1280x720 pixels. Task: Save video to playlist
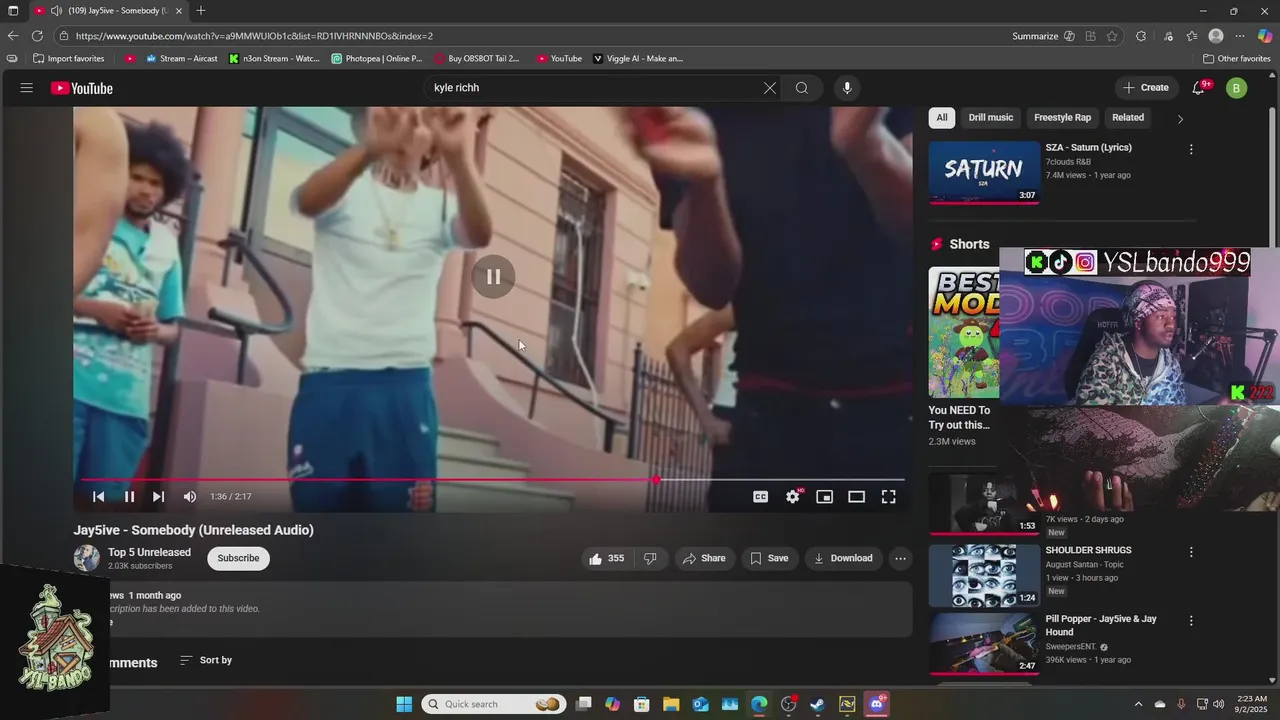pyautogui.click(x=769, y=558)
